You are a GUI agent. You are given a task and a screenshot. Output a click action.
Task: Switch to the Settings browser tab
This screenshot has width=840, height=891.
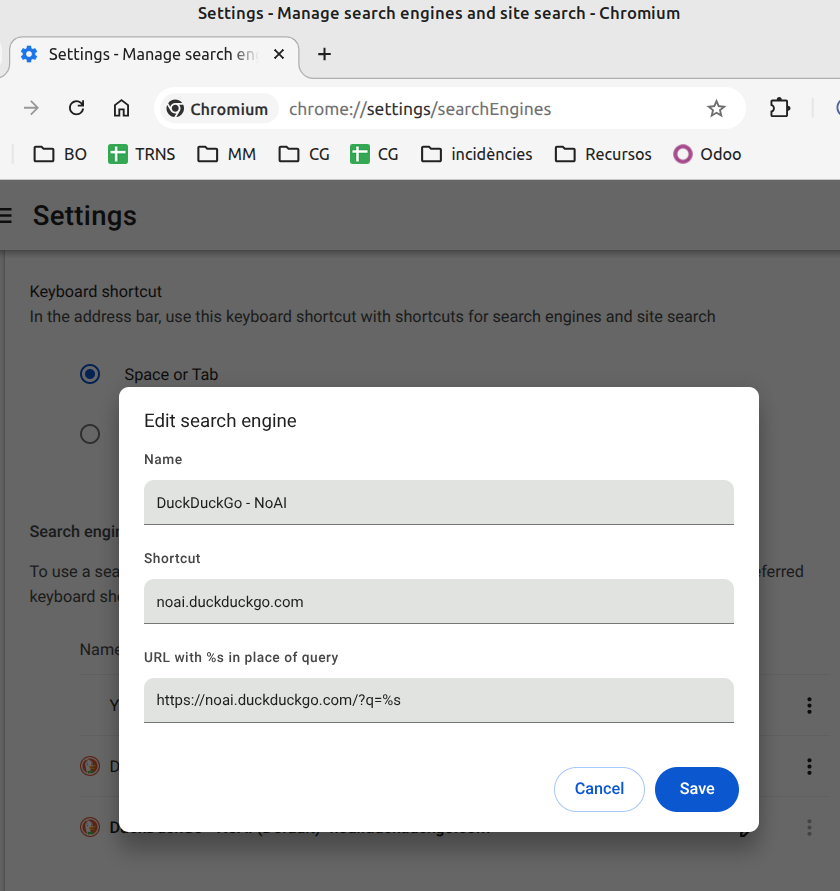150,54
